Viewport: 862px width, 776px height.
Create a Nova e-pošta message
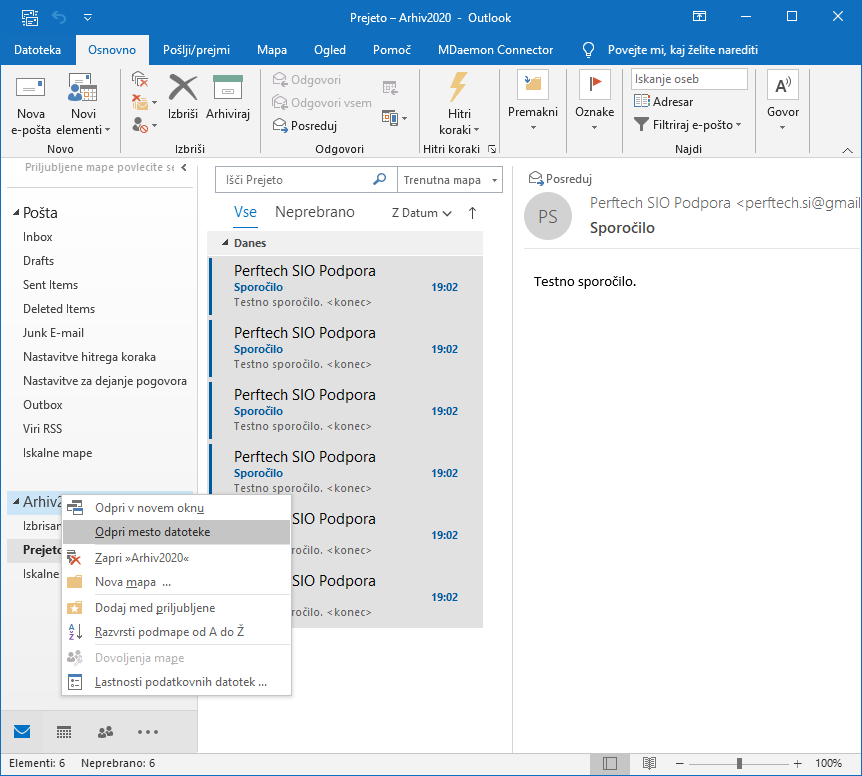pyautogui.click(x=31, y=106)
